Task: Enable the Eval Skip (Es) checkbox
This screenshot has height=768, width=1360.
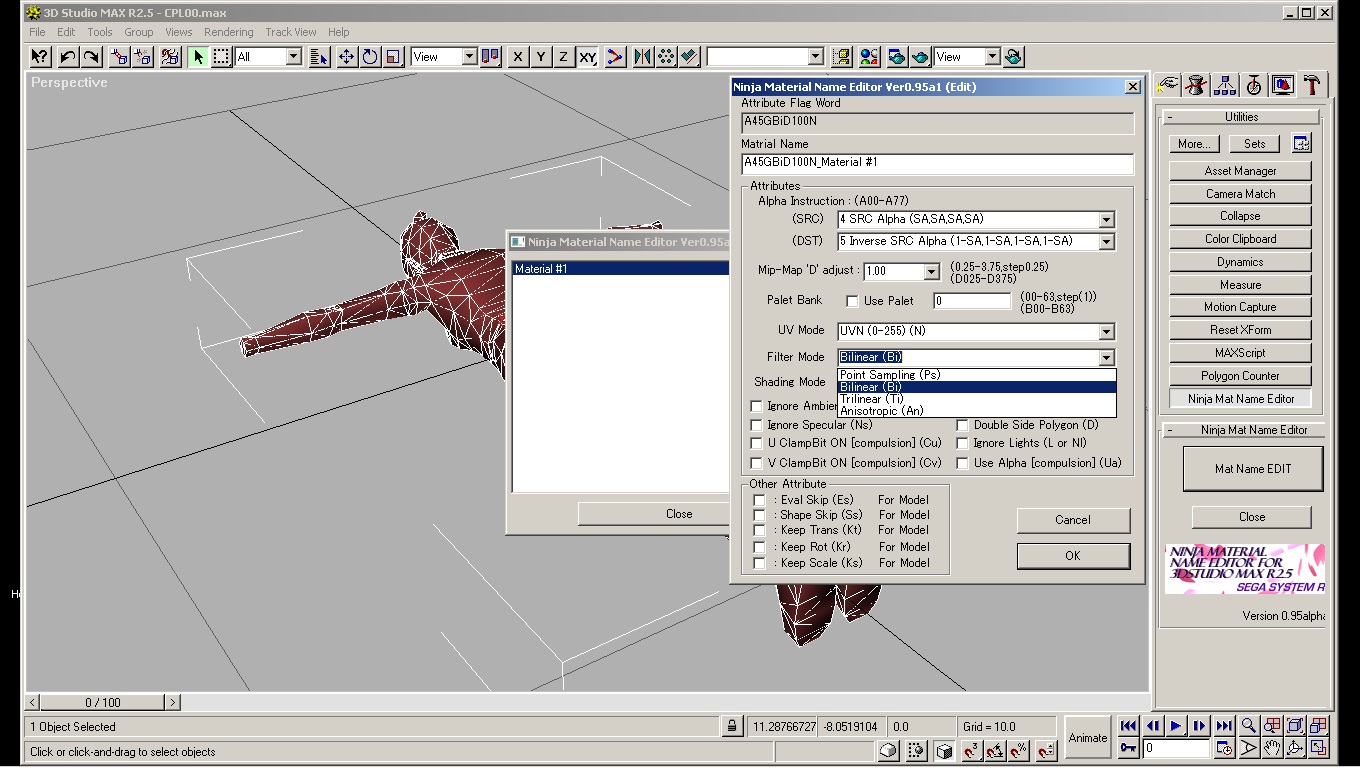Action: click(760, 500)
